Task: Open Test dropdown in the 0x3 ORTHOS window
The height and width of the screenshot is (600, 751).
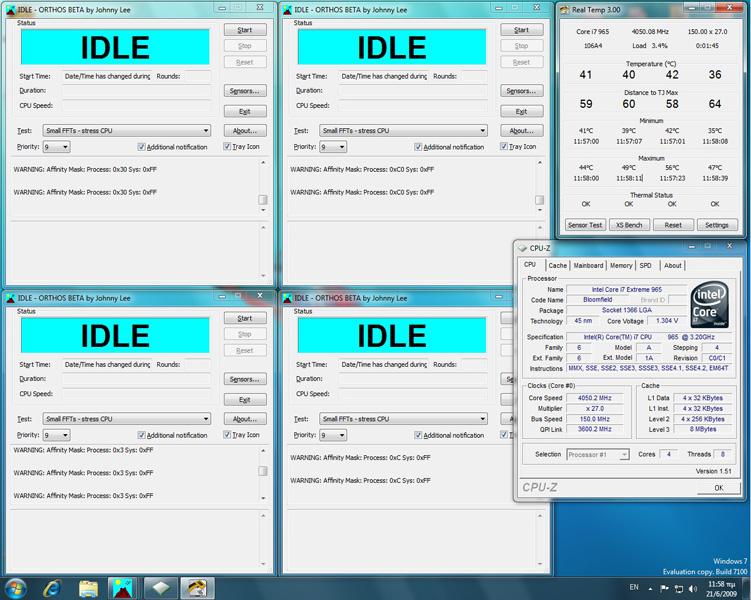Action: pyautogui.click(x=127, y=419)
